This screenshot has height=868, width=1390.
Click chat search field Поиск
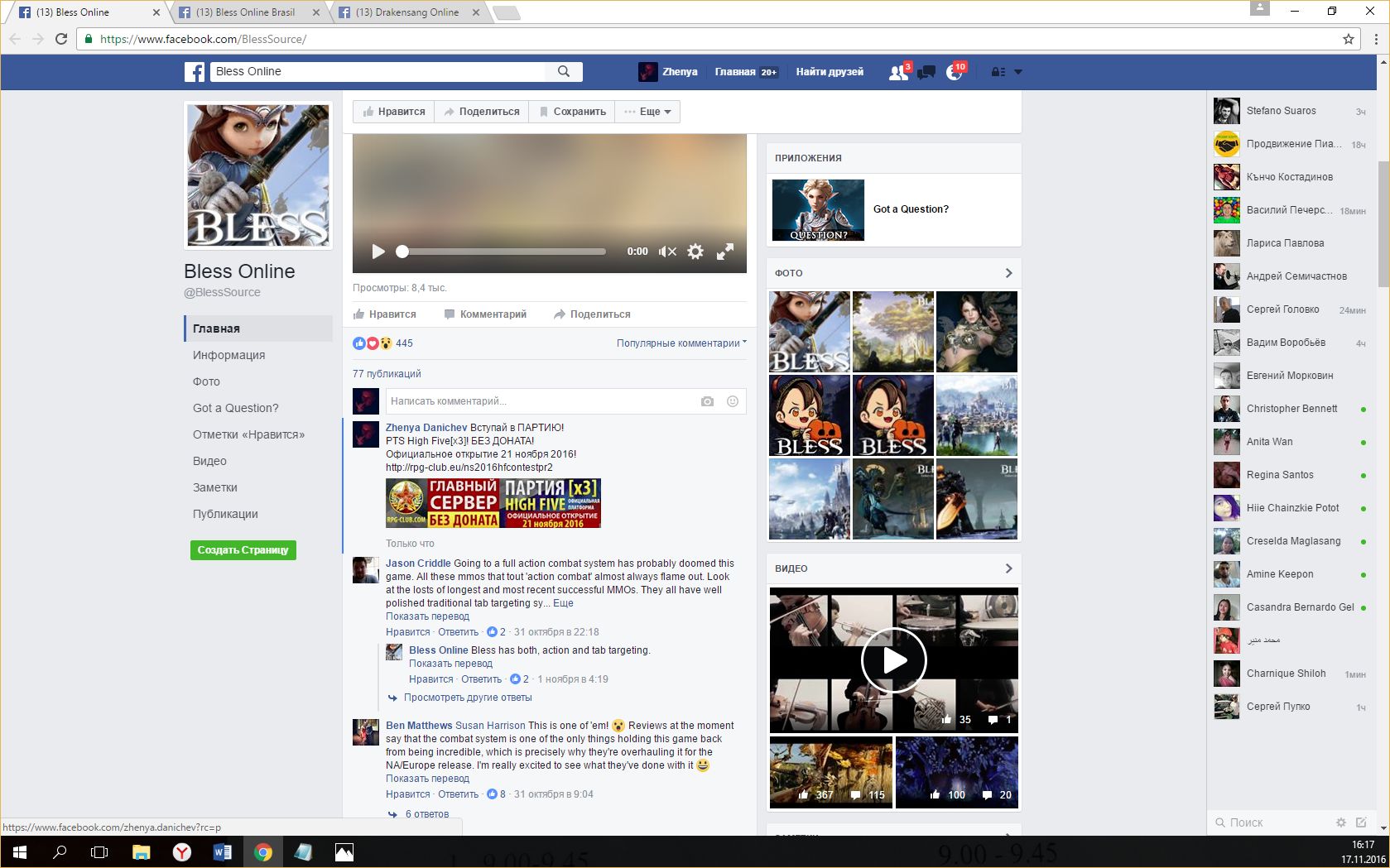pos(1271,822)
